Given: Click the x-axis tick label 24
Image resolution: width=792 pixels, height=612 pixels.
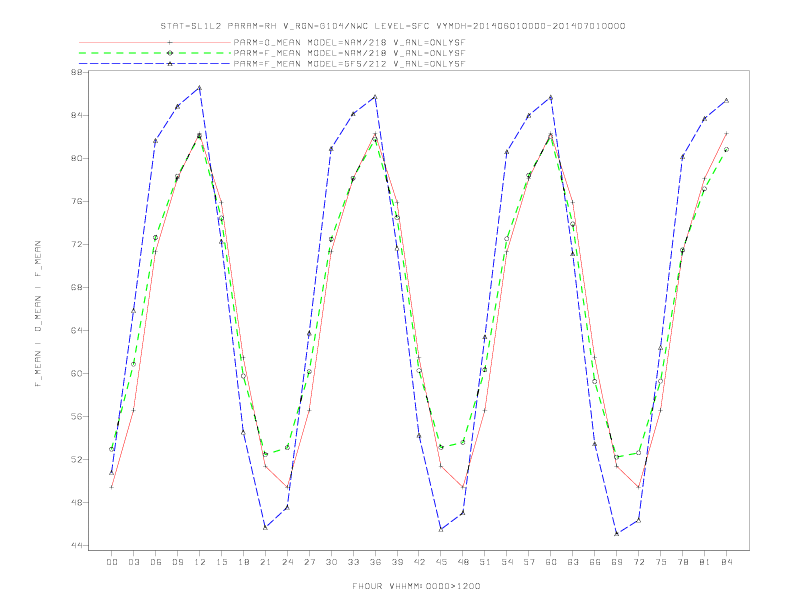Looking at the screenshot, I should (287, 562).
